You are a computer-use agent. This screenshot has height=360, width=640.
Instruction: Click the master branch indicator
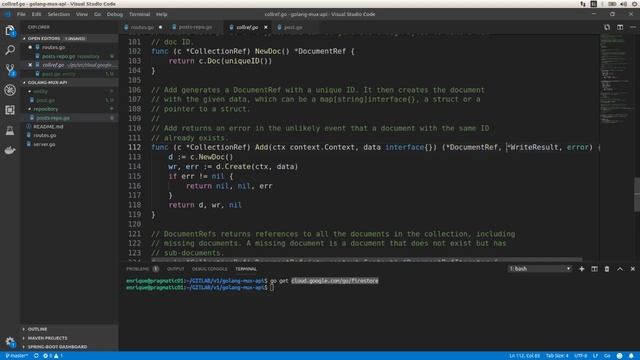pyautogui.click(x=16, y=356)
